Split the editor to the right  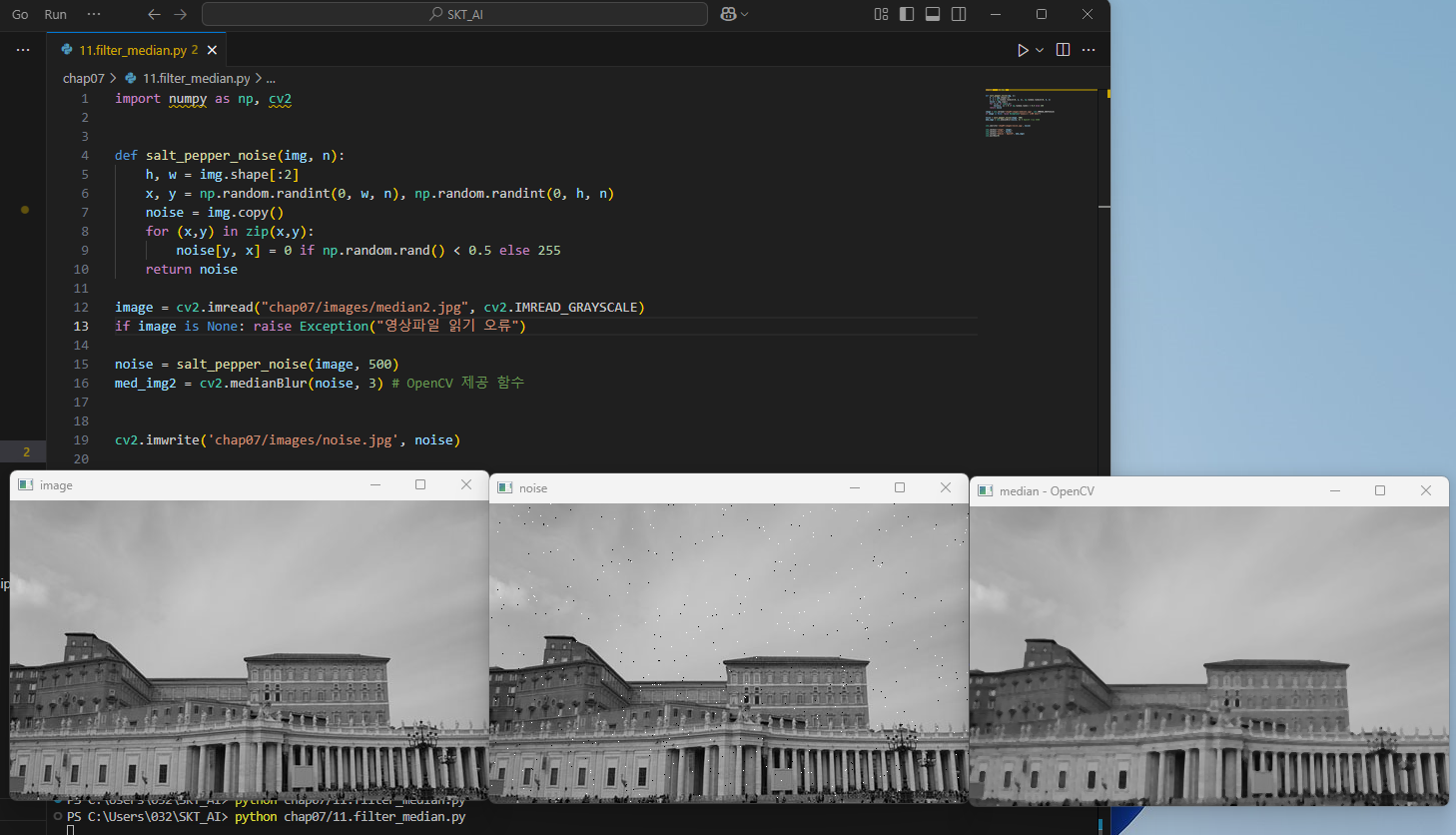[1064, 50]
